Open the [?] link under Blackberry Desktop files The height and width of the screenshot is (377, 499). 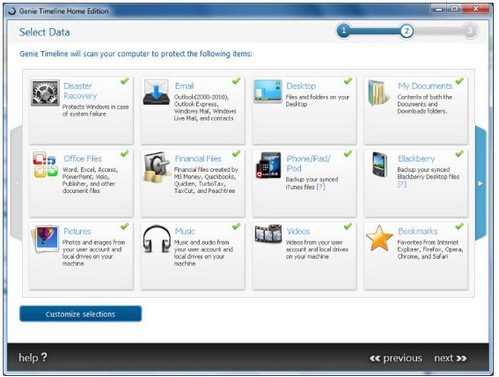(402, 184)
